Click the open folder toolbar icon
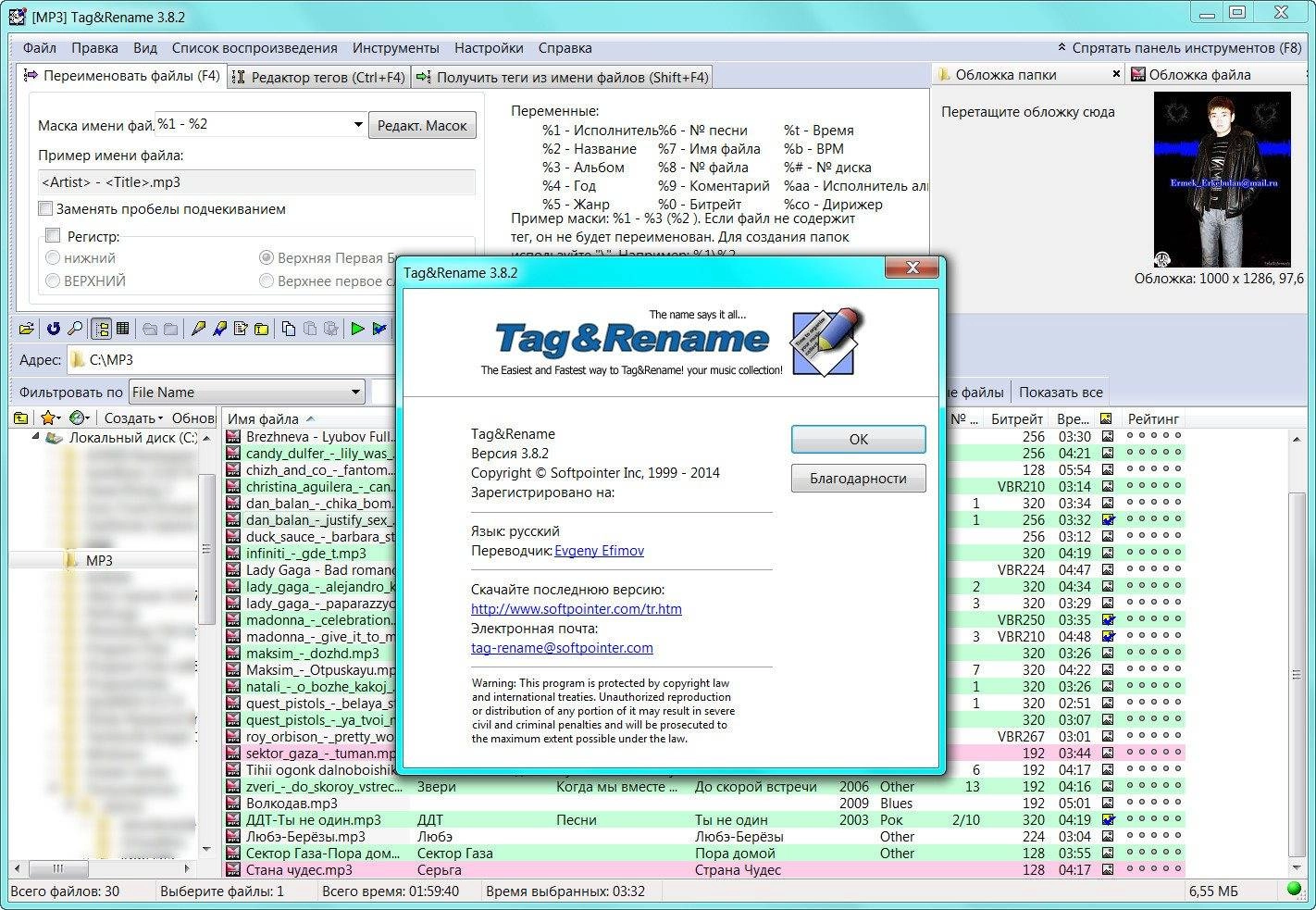1316x910 pixels. [x=27, y=329]
